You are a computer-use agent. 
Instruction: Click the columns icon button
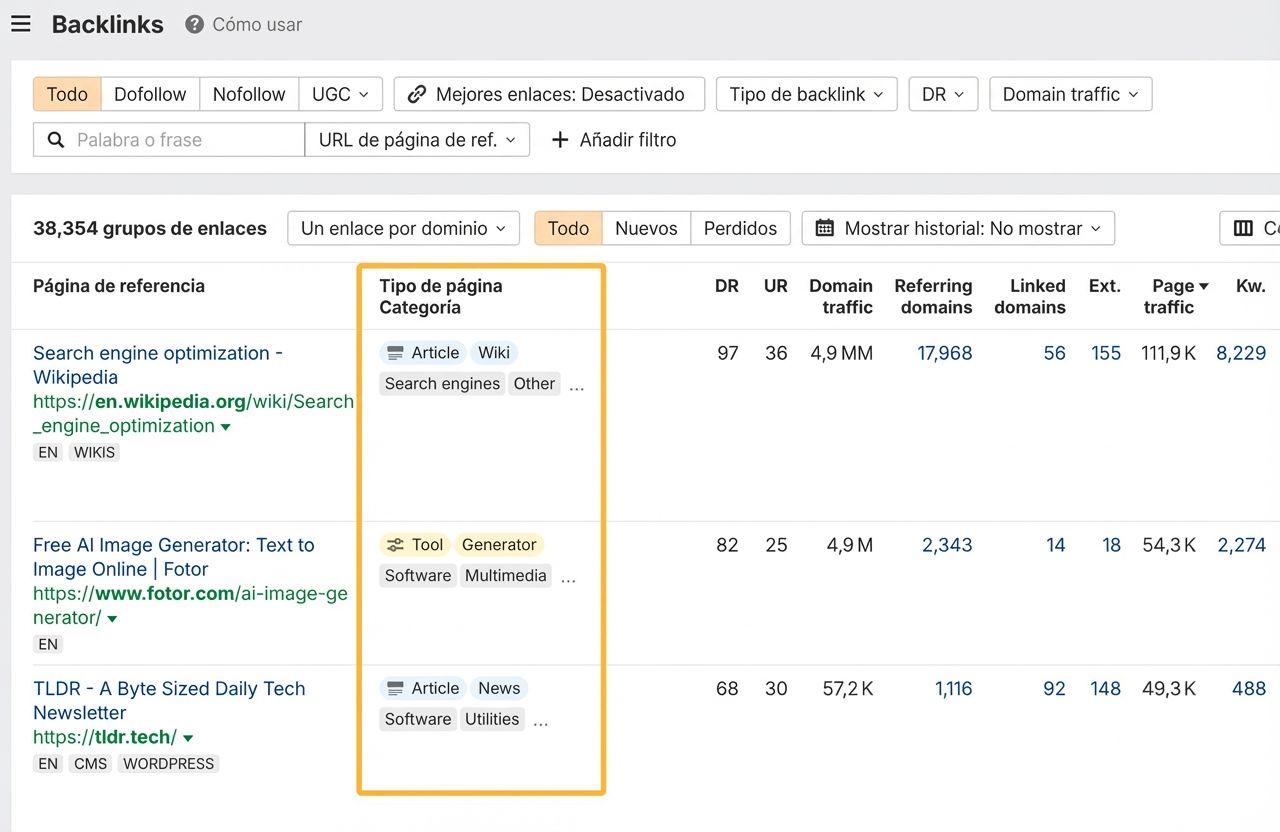point(1244,228)
